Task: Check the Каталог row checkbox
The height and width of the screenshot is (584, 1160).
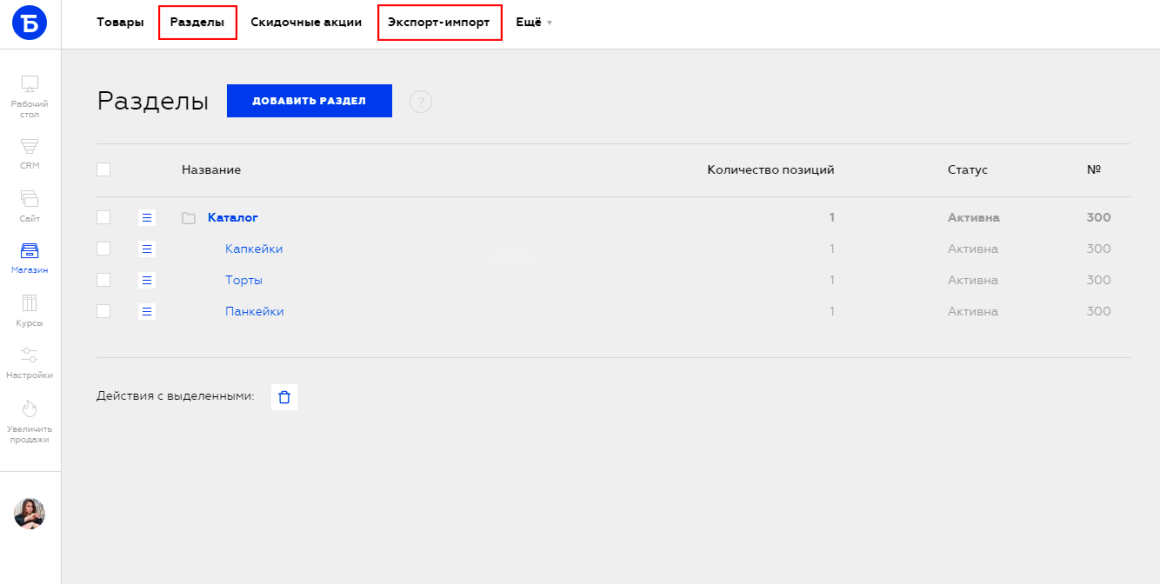Action: point(104,218)
